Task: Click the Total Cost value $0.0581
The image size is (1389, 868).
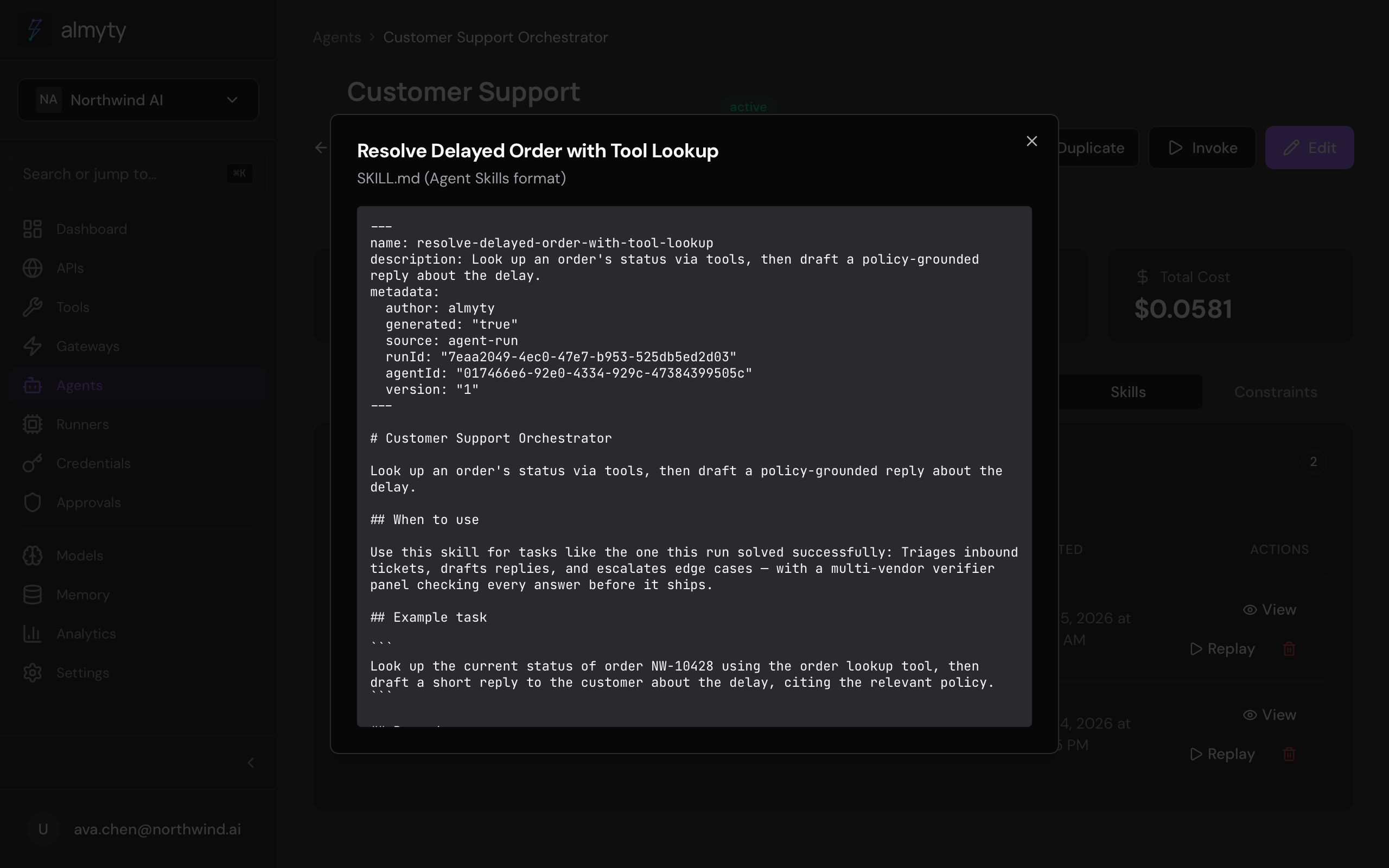Action: click(x=1183, y=309)
